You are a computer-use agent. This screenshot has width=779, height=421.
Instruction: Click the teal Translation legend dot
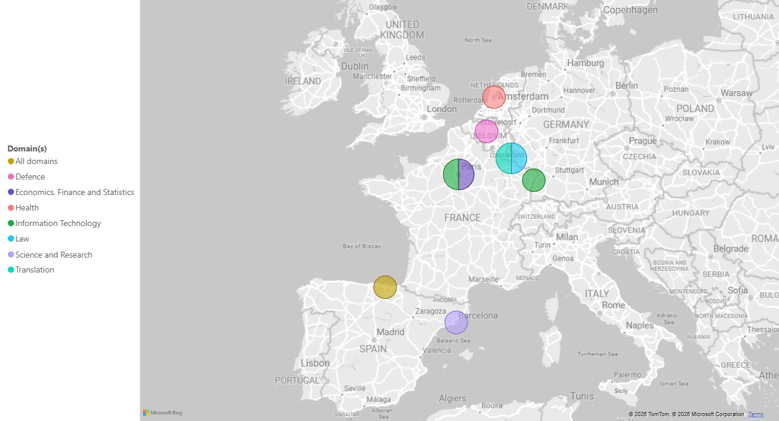pyautogui.click(x=11, y=269)
